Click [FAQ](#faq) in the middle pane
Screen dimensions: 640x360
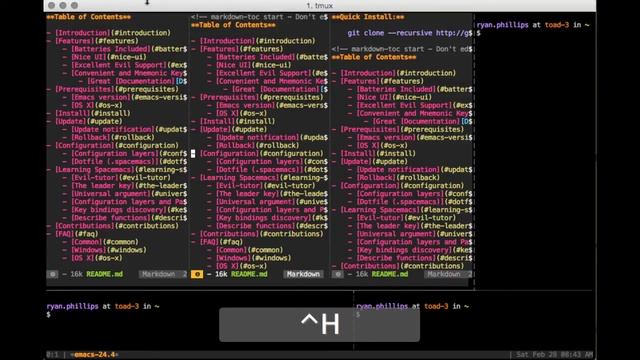(x=221, y=242)
